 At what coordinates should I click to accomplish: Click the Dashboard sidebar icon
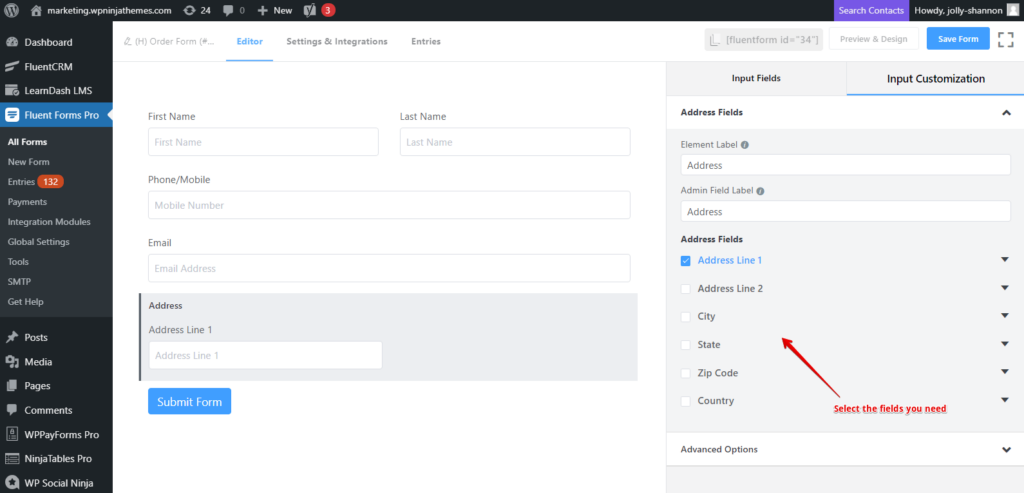12,42
